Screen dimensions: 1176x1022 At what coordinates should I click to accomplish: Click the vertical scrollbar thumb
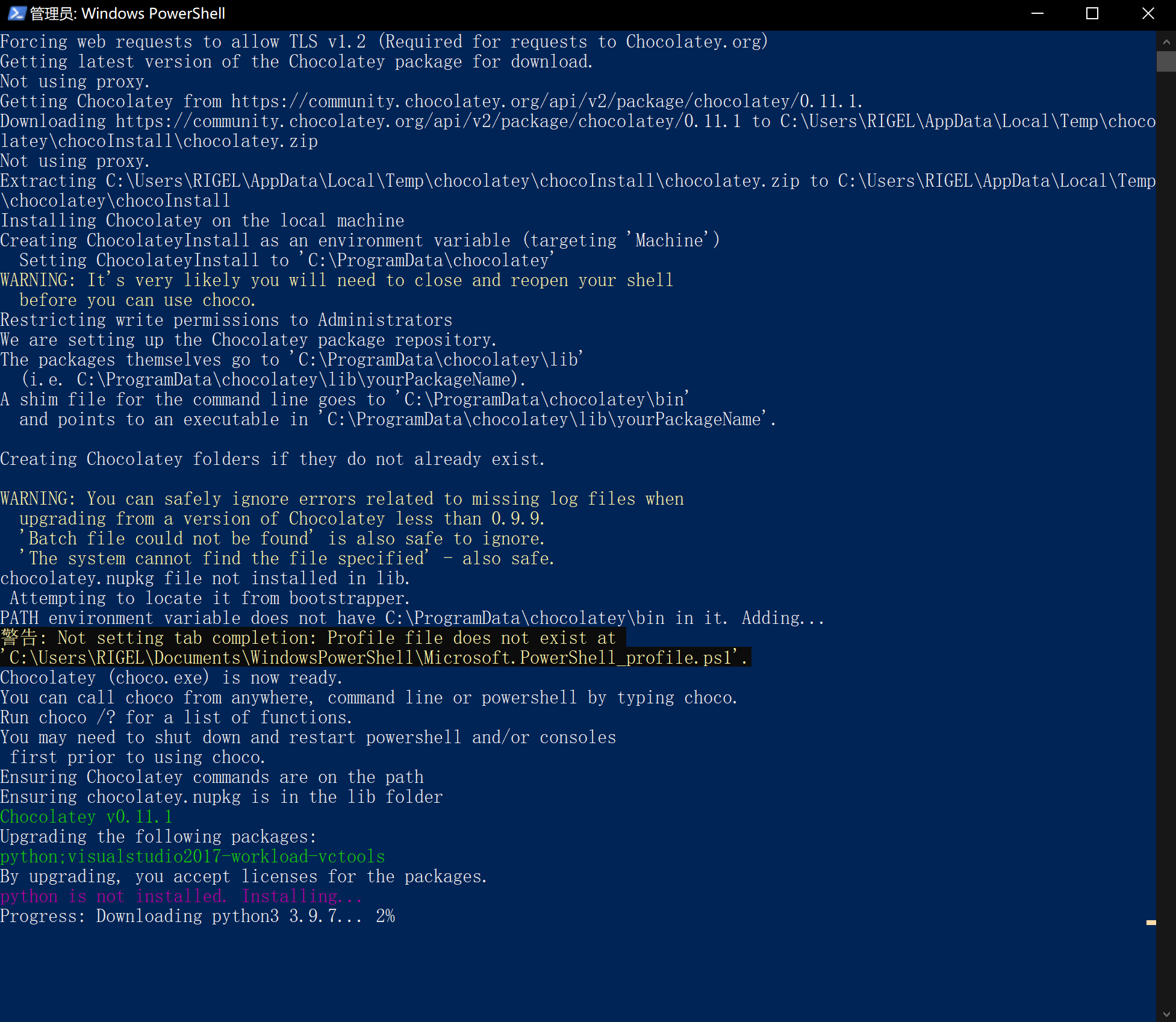click(x=1166, y=61)
